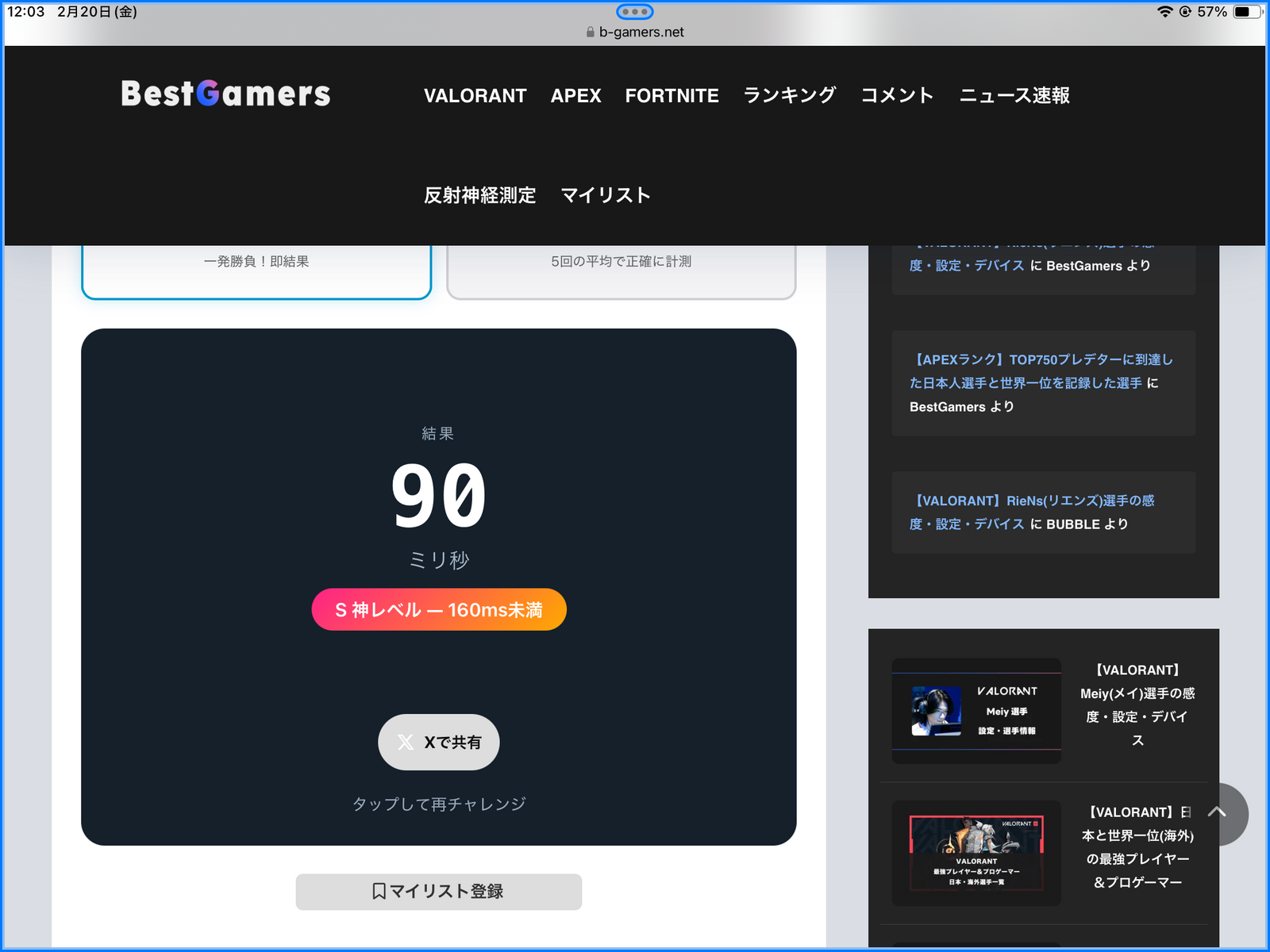Open the 最強プレイヤー＆プロゲーマー article thumbnail

(976, 853)
